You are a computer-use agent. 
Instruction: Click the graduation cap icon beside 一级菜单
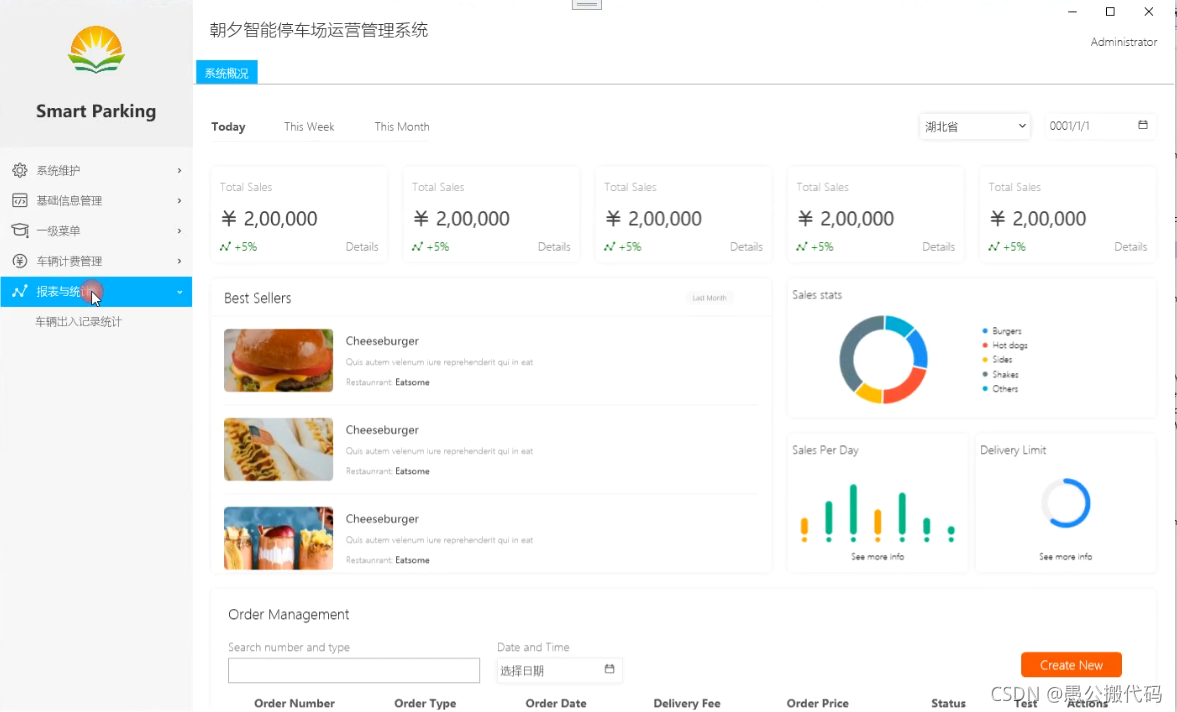[x=20, y=230]
